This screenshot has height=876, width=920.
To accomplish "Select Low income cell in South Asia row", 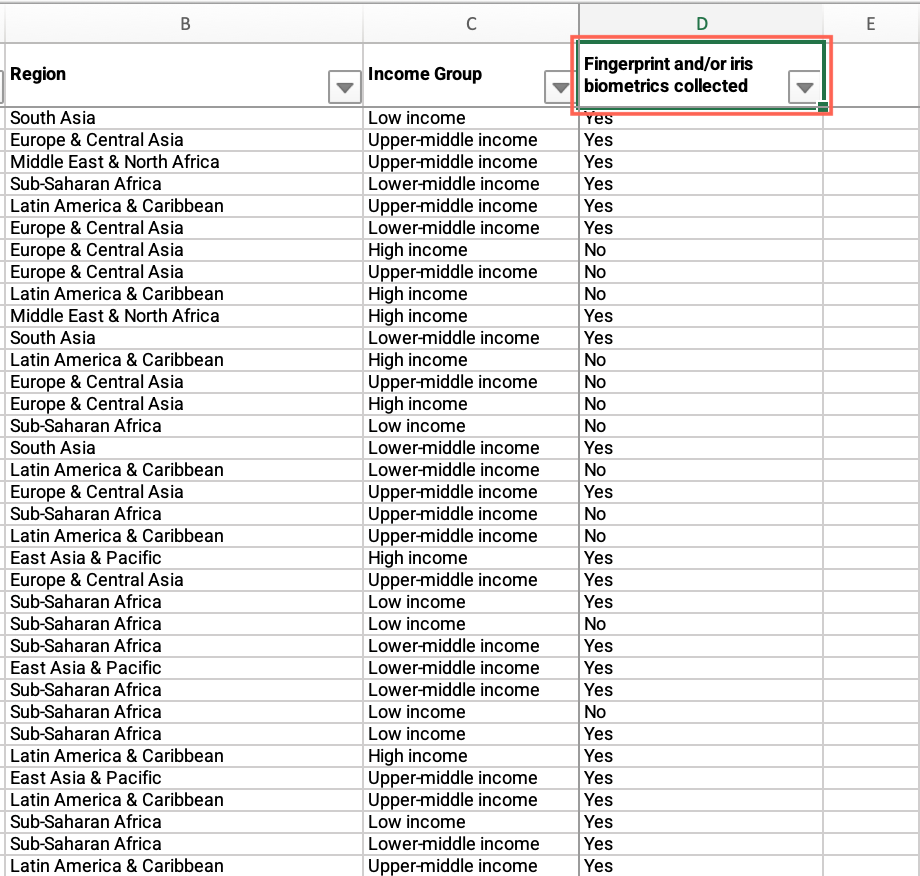I will pyautogui.click(x=471, y=118).
